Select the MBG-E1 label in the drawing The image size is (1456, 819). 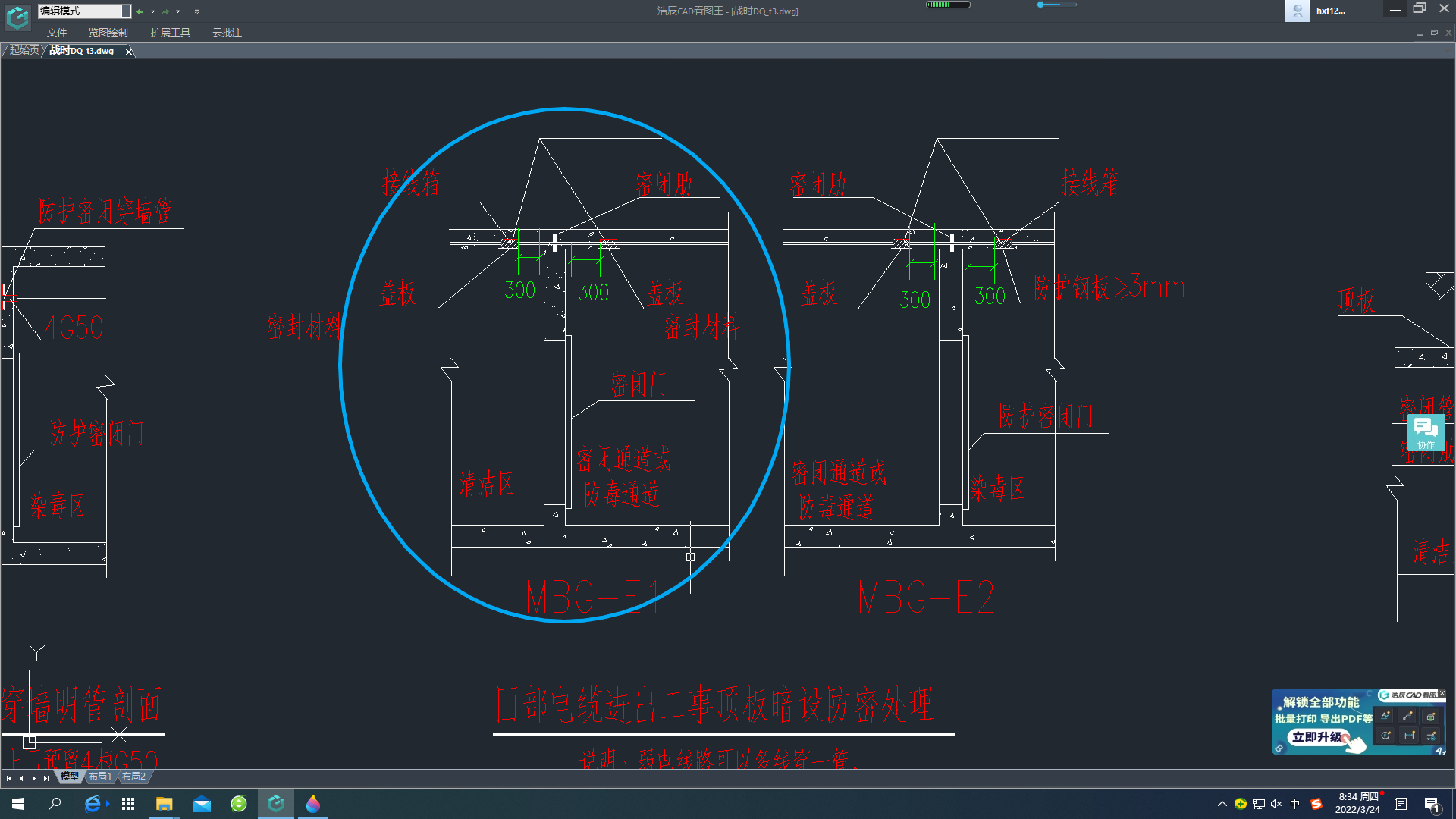tap(595, 598)
